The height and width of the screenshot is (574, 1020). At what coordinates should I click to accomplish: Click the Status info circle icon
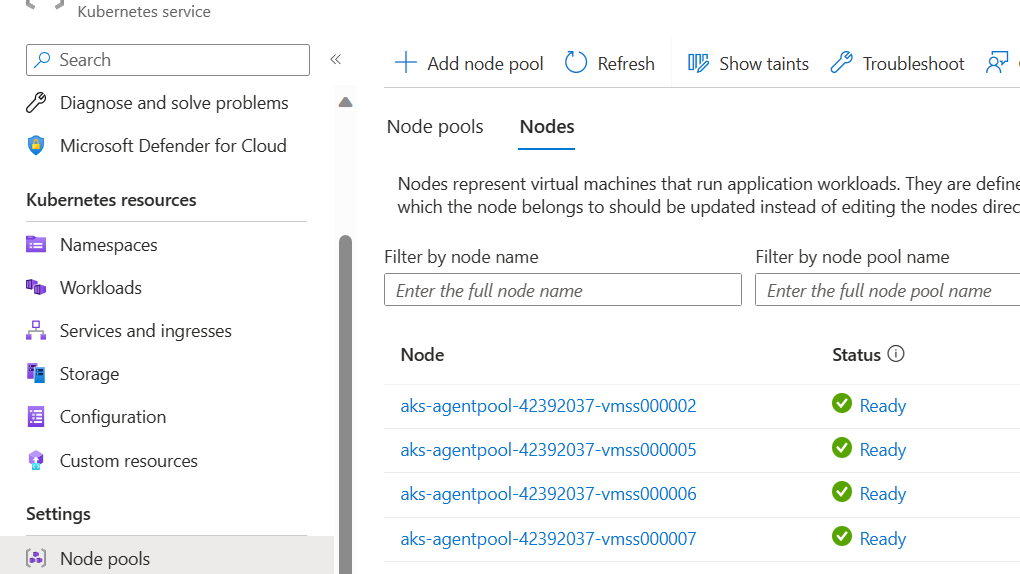tap(896, 354)
